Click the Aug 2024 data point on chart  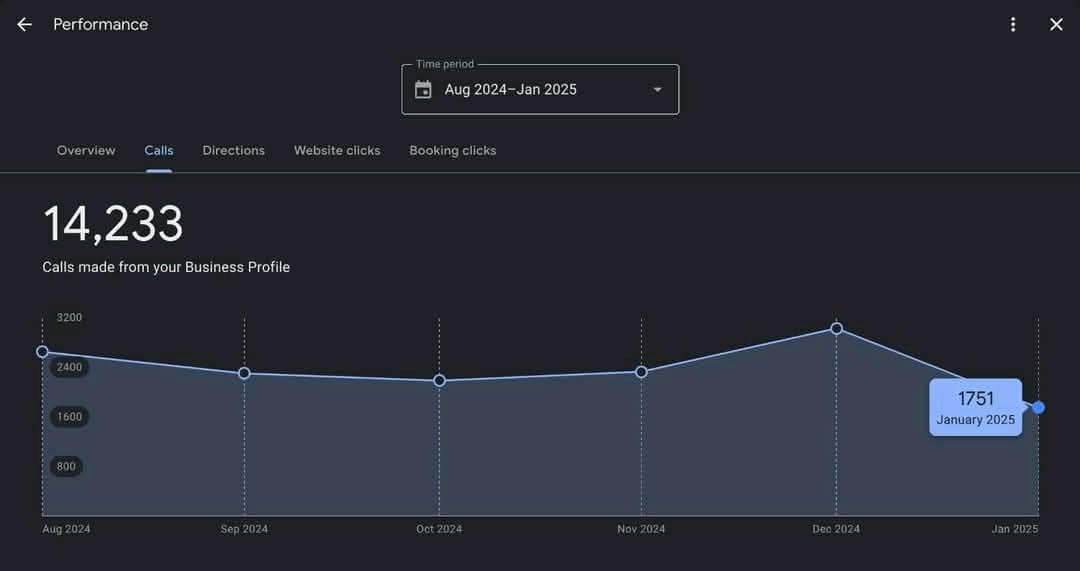click(42, 352)
